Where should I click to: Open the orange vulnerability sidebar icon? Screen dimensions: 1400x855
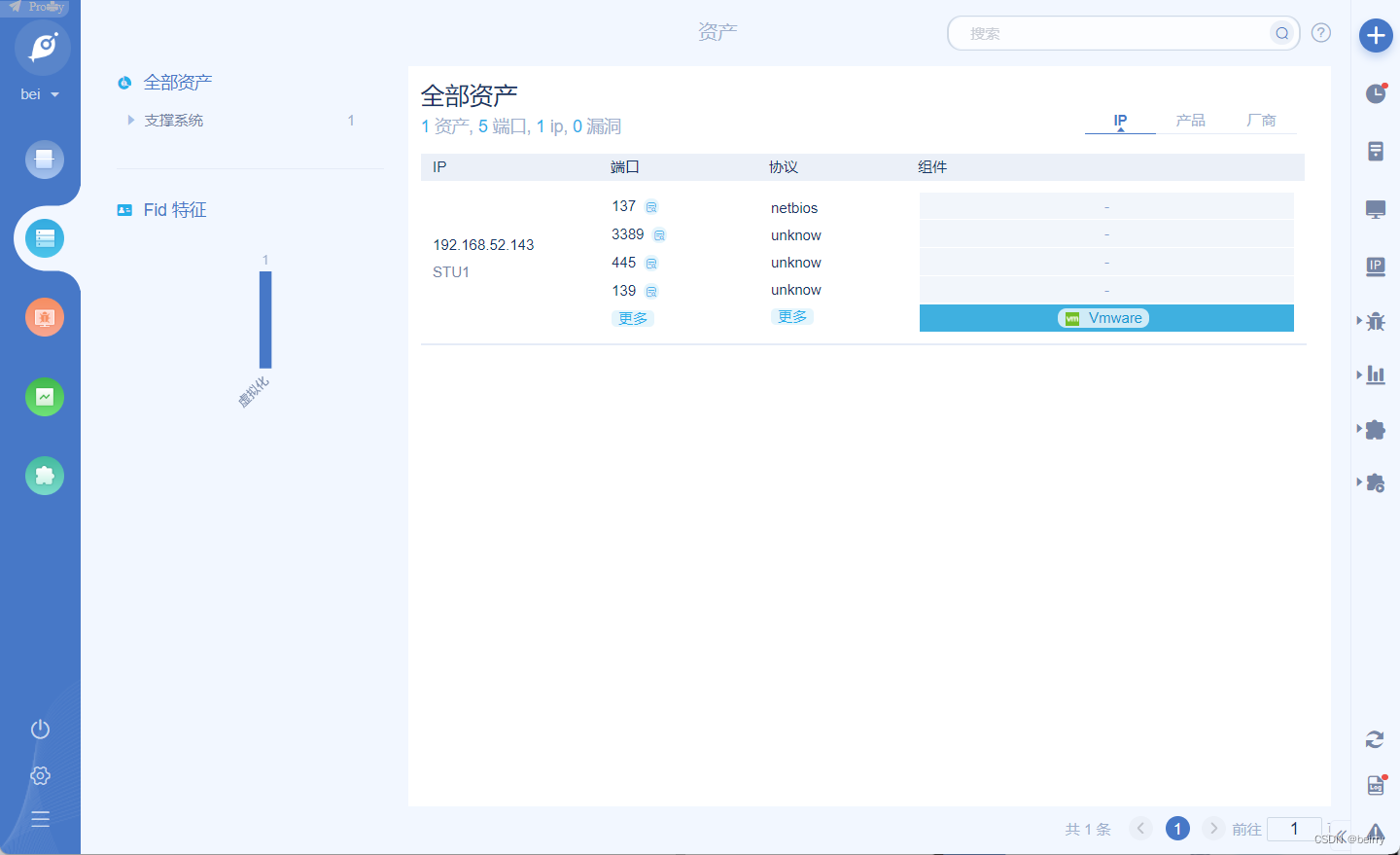point(45,317)
